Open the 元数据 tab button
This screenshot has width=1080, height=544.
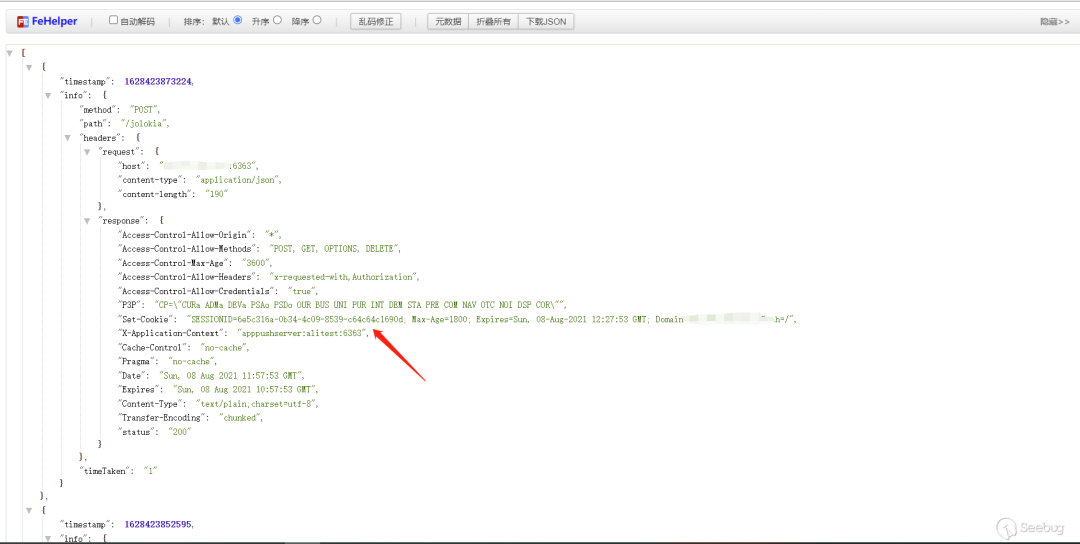(448, 21)
